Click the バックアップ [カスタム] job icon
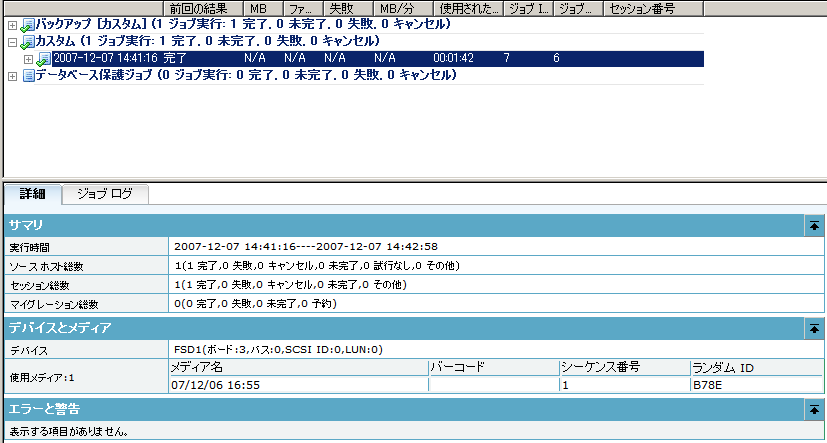This screenshot has height=443, width=827. coord(27,25)
